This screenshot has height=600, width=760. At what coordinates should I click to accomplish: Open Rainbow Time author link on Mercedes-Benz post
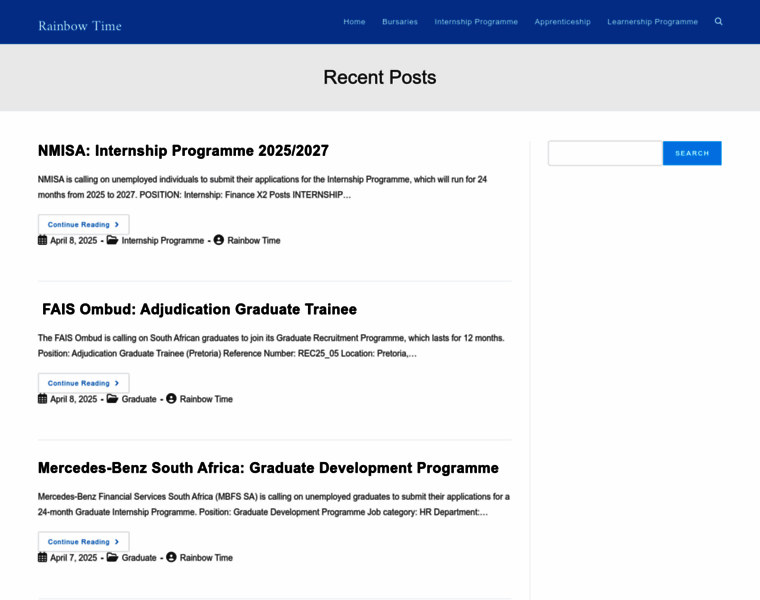pyautogui.click(x=206, y=557)
